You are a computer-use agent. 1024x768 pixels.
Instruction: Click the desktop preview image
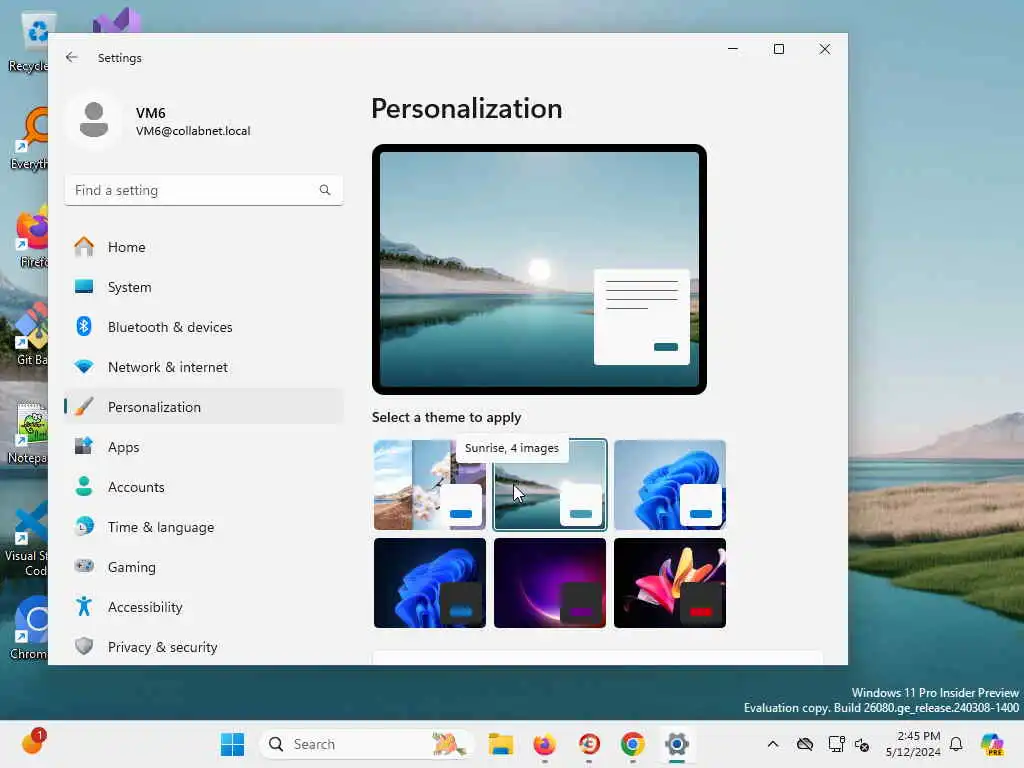[x=539, y=269]
